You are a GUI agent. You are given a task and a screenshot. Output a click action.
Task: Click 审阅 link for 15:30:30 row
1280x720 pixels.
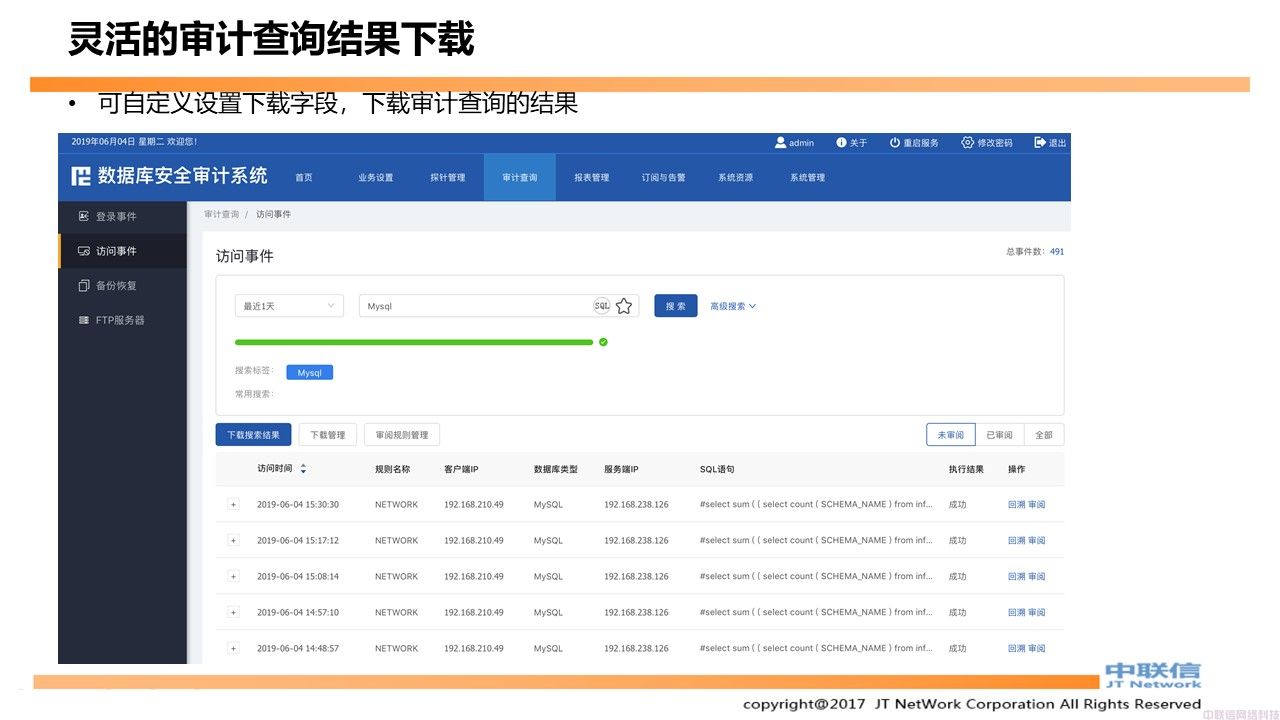point(1037,505)
